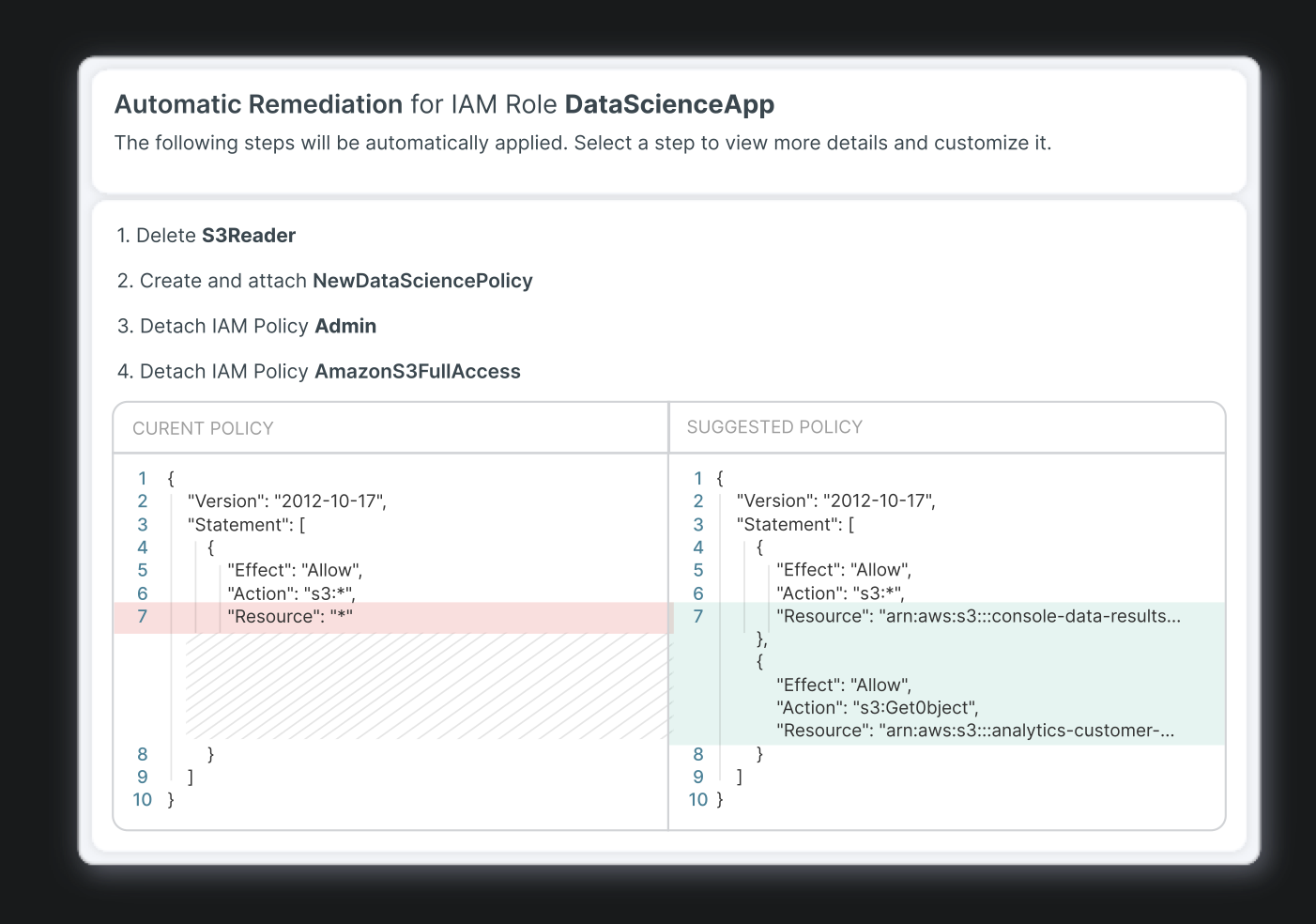The image size is (1316, 924).
Task: Click the CURENT POLICY panel header
Action: click(203, 428)
